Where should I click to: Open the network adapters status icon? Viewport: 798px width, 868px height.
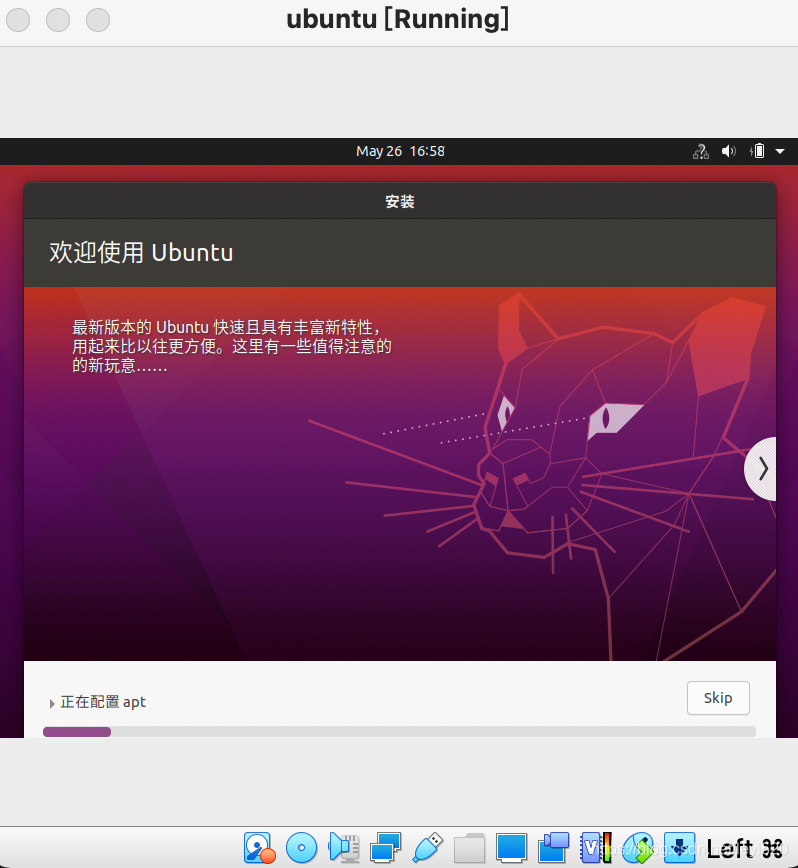(386, 848)
